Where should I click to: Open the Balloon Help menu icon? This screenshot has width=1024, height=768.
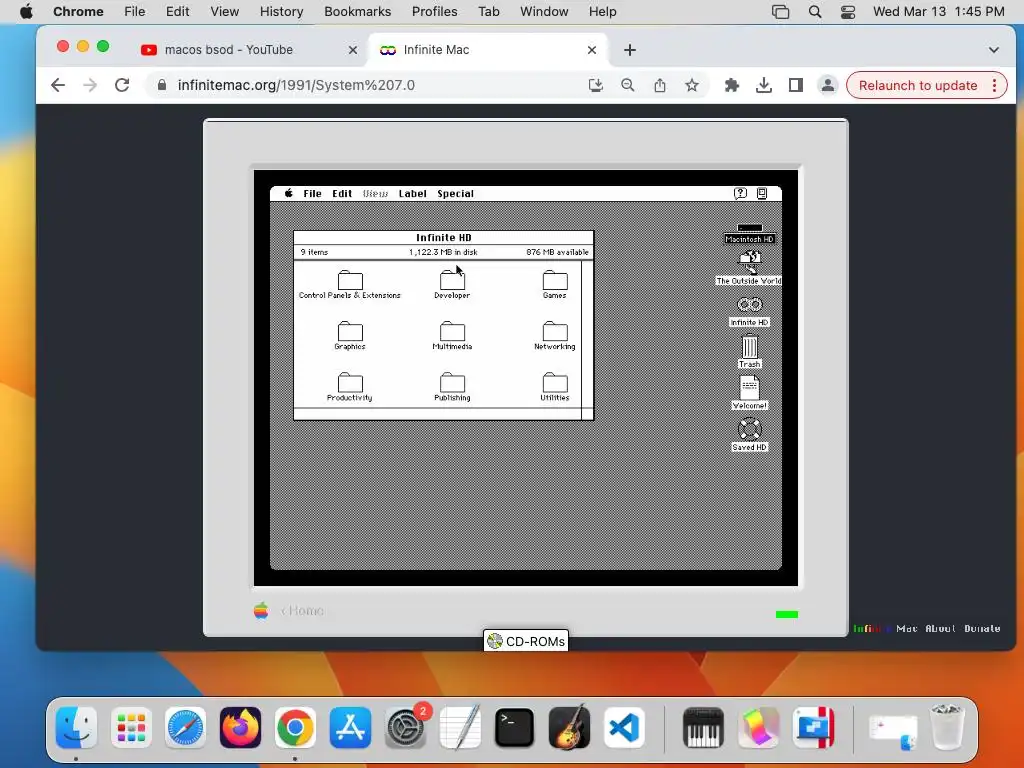click(740, 193)
